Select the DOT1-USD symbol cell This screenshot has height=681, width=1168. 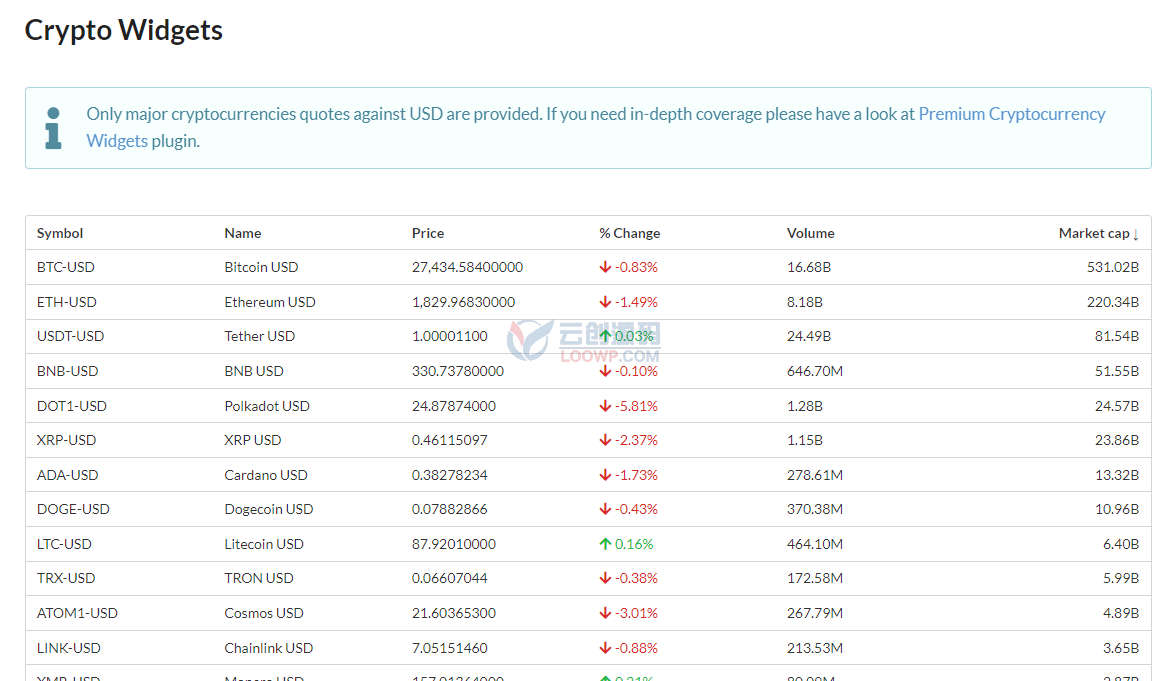click(72, 406)
